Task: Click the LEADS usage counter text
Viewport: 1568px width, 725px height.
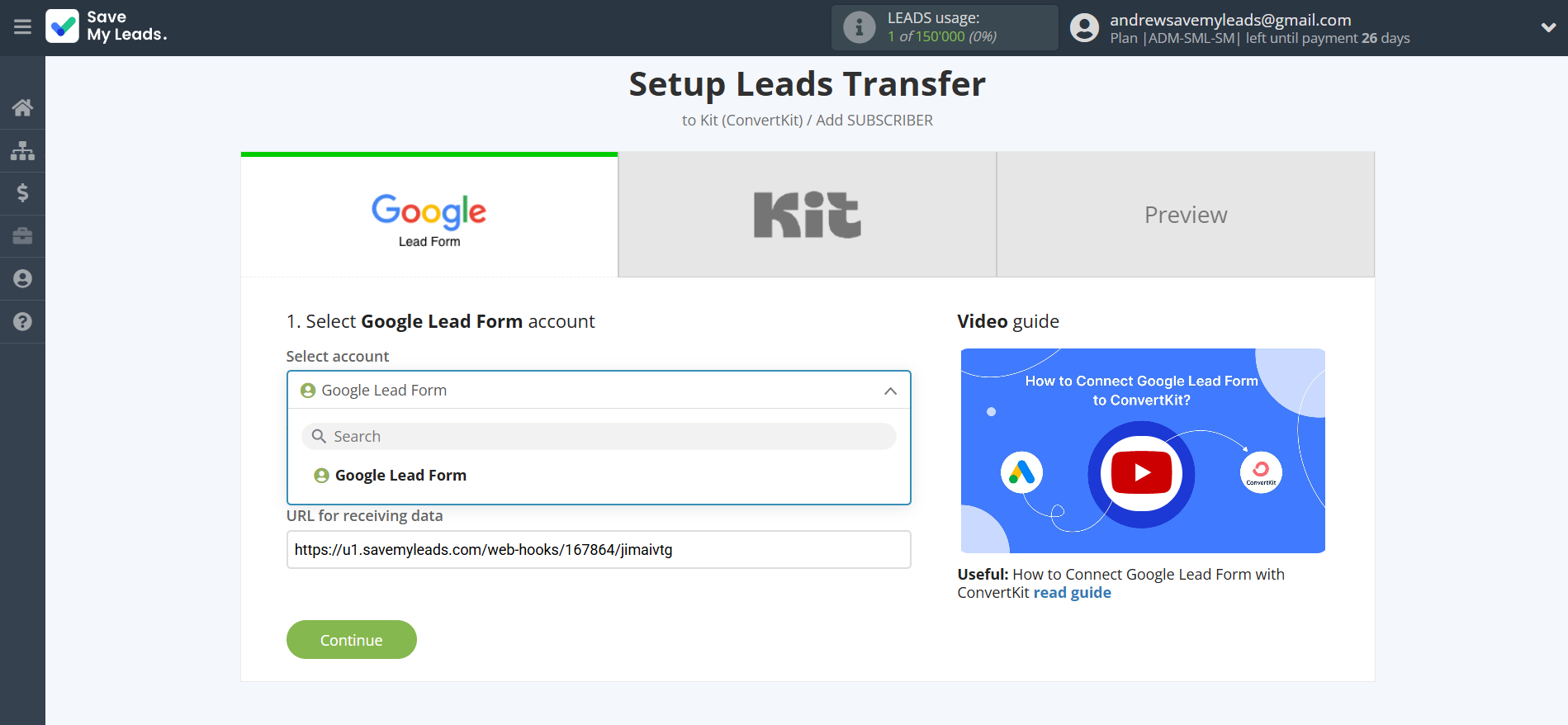Action: pos(942,36)
